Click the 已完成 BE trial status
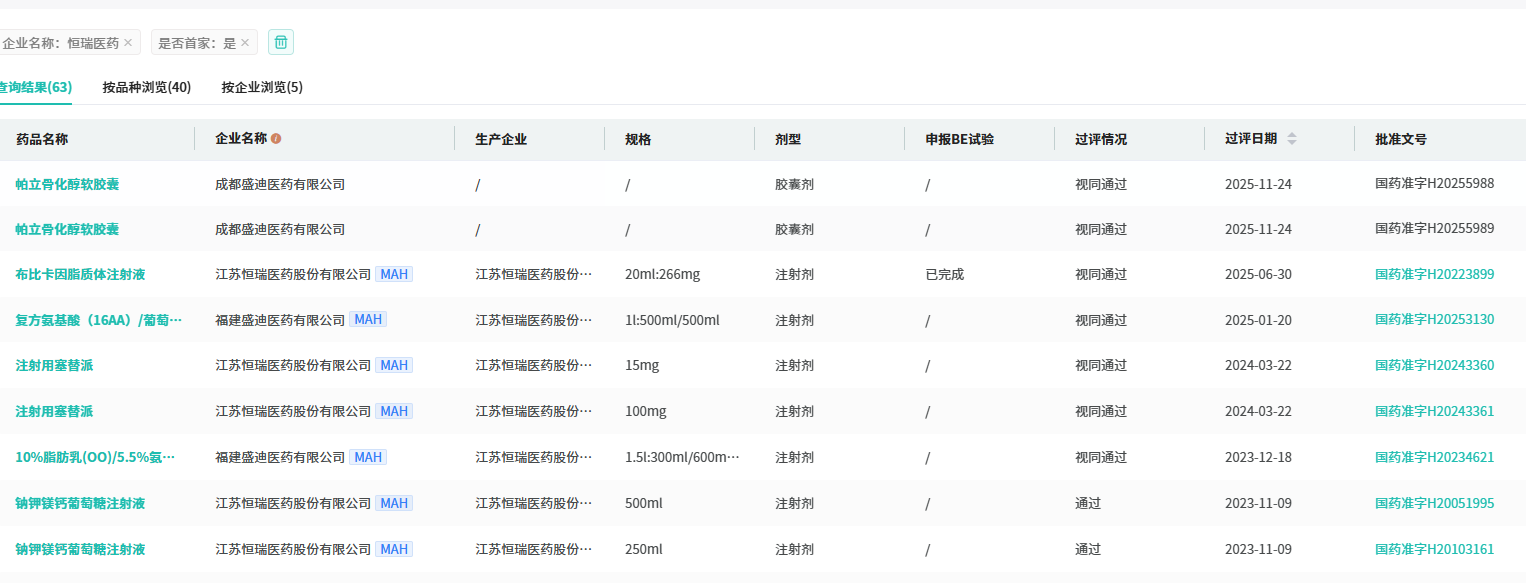This screenshot has height=583, width=1526. tap(945, 274)
